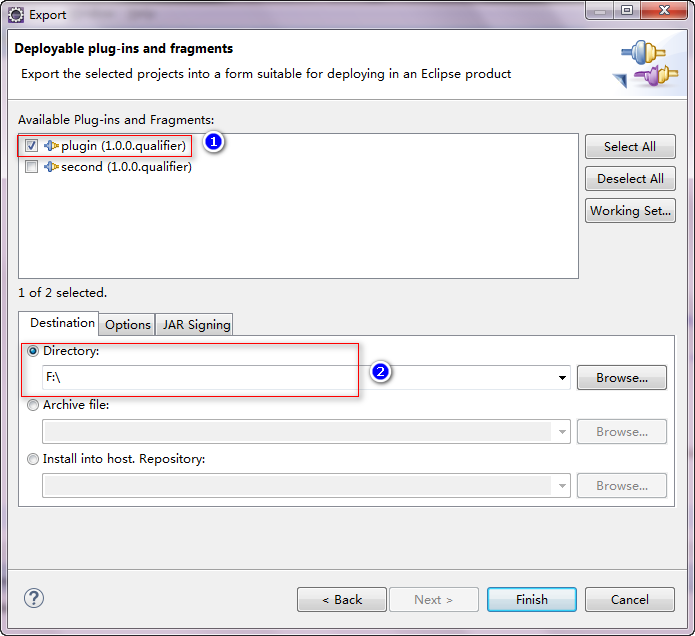Viewport: 695px width, 636px height.
Task: Go back with the < Back button
Action: (x=342, y=600)
